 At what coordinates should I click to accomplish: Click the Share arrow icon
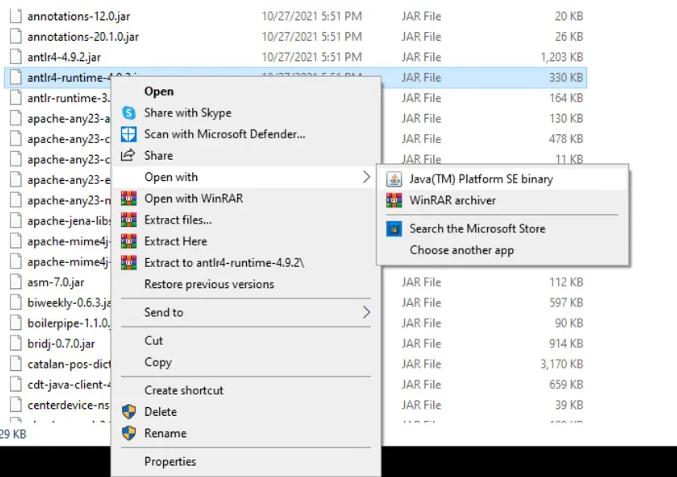click(x=128, y=155)
